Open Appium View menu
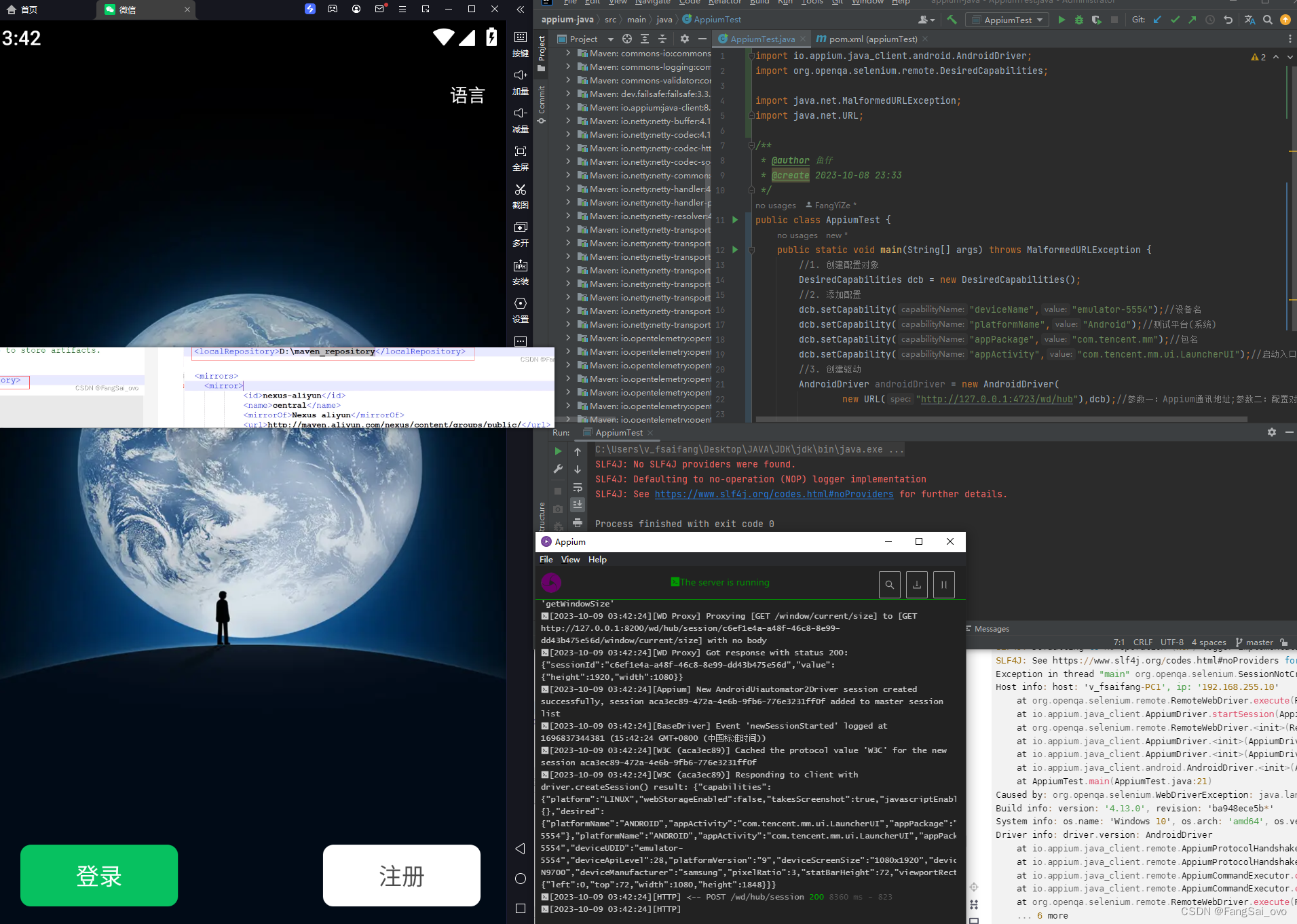Screen dimensions: 1297x924 [x=571, y=560]
